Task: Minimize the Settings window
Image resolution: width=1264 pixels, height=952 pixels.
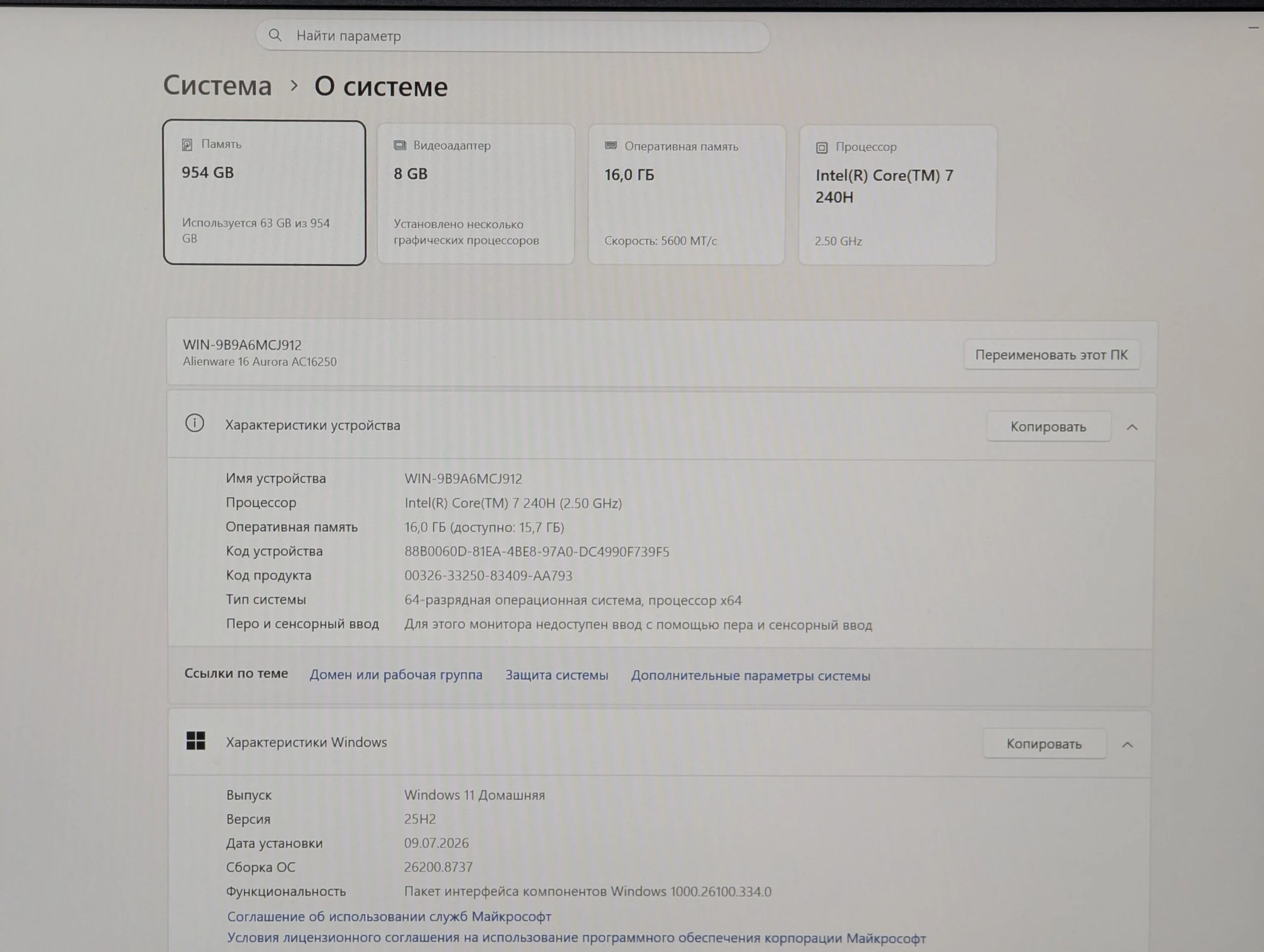Action: [x=1254, y=27]
